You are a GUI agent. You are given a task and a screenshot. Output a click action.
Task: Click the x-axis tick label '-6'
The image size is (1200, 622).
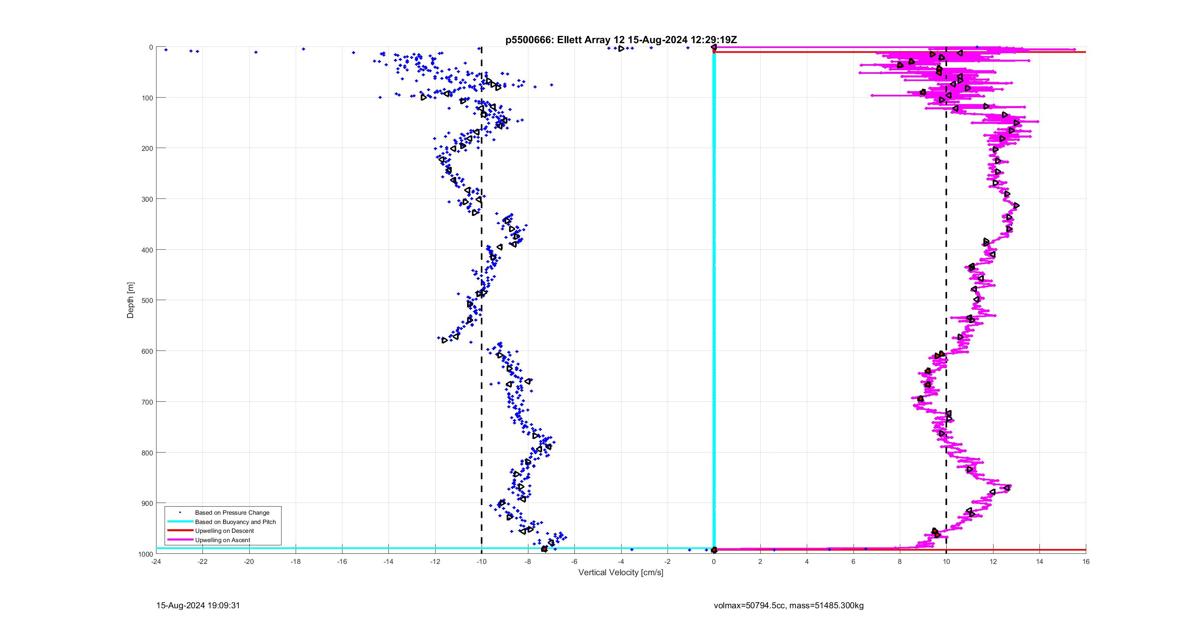tap(575, 561)
